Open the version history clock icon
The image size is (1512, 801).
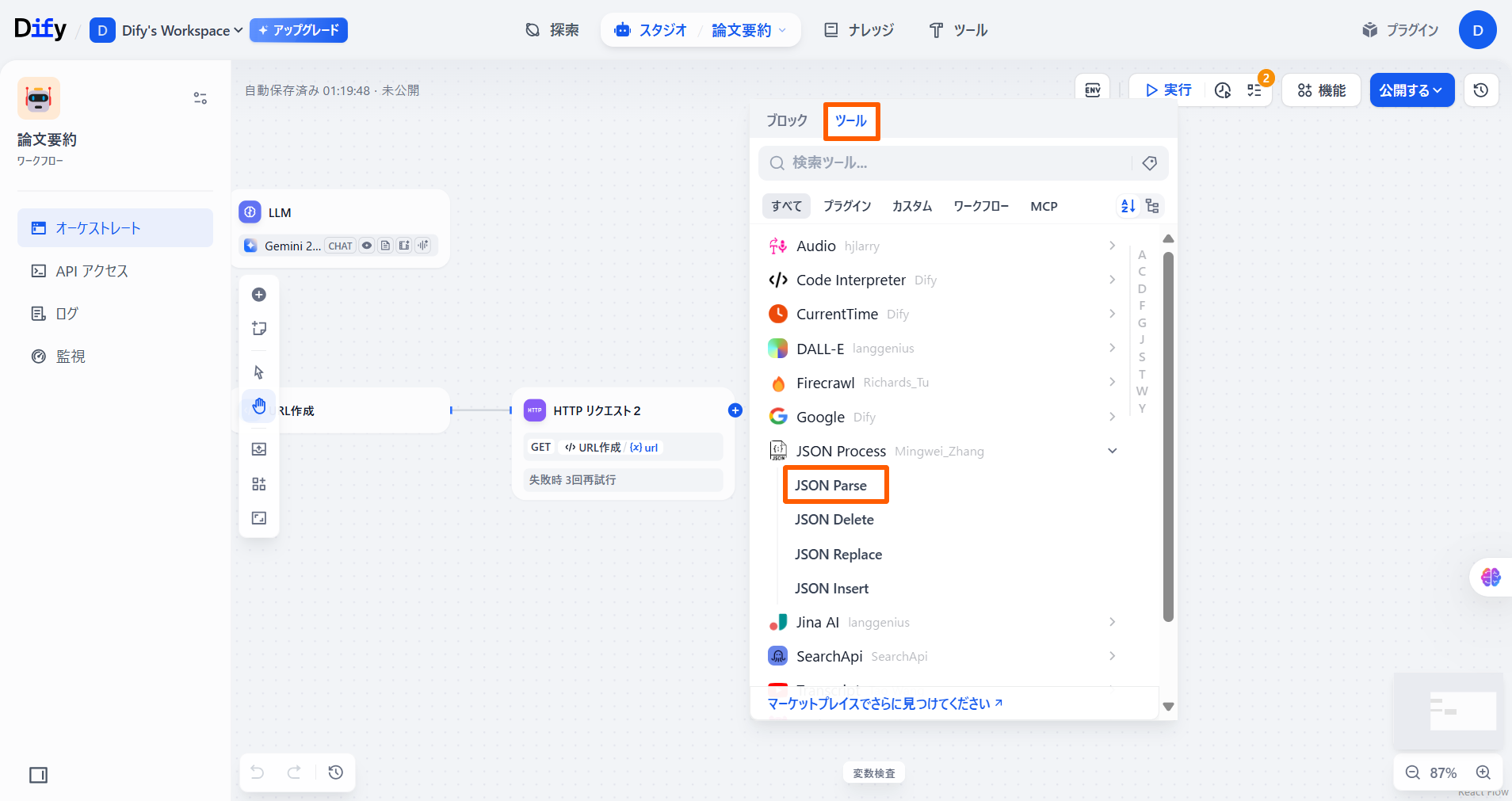(1480, 90)
